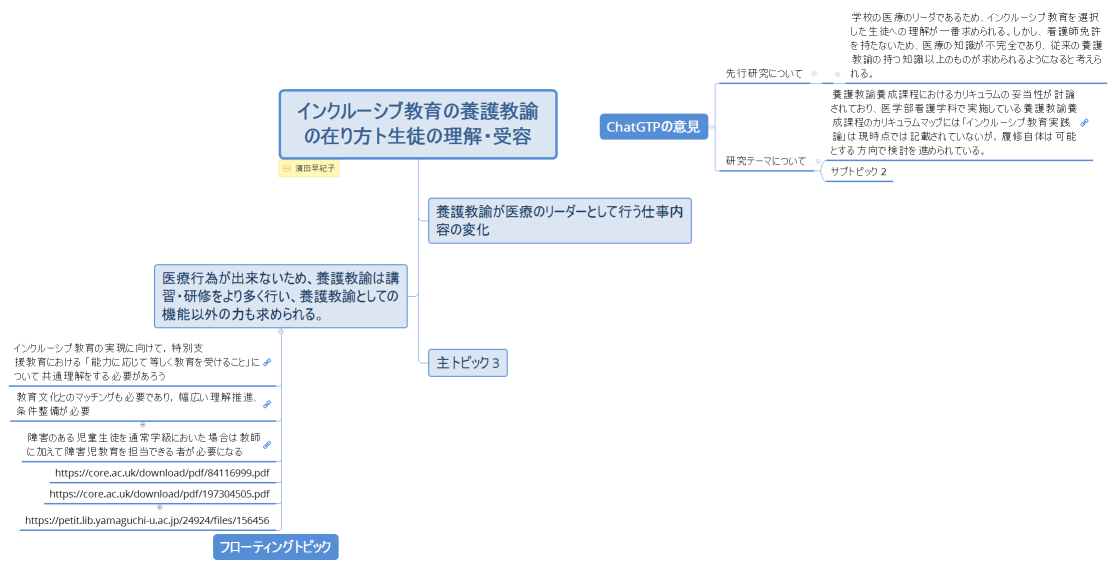Open the link icon next to 養護教諭養成課程 subtopic
This screenshot has height=568, width=1116.
1085,122
